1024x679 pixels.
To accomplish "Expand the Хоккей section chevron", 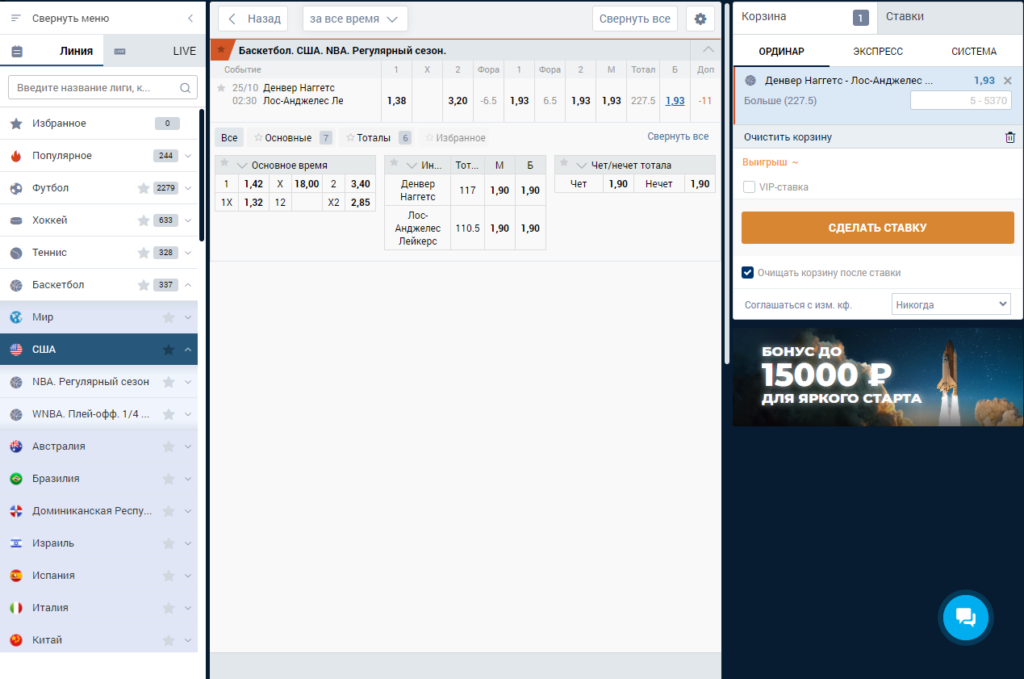I will coord(188,220).
